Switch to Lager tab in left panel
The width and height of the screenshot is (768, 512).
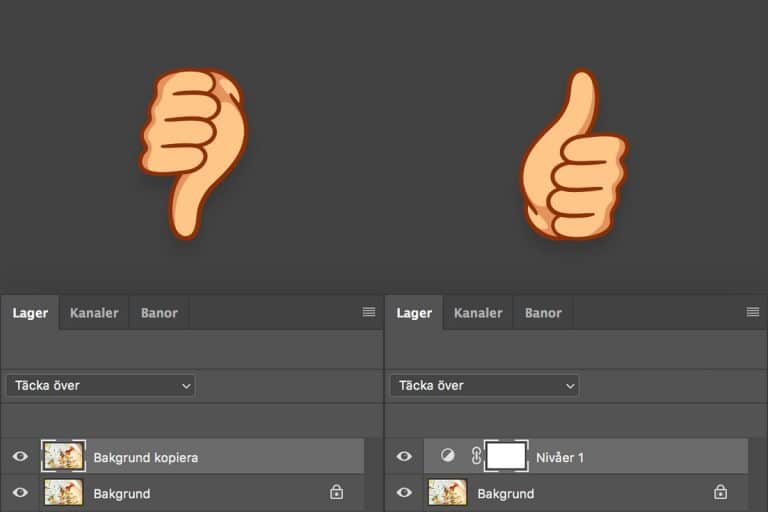[x=30, y=313]
